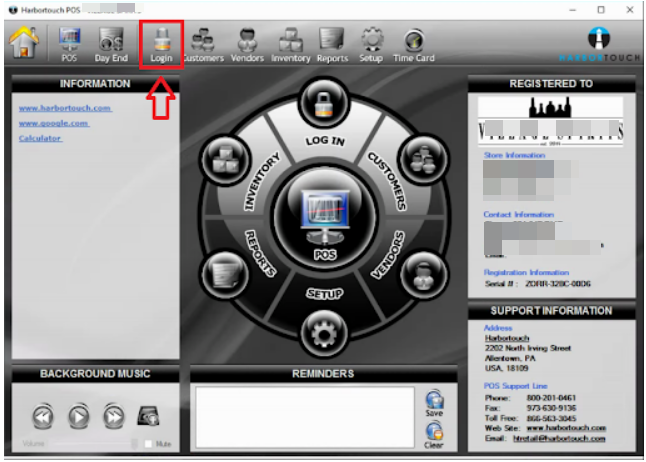Select the LOG IN padlock on the wheel
The image size is (646, 462).
[x=324, y=103]
